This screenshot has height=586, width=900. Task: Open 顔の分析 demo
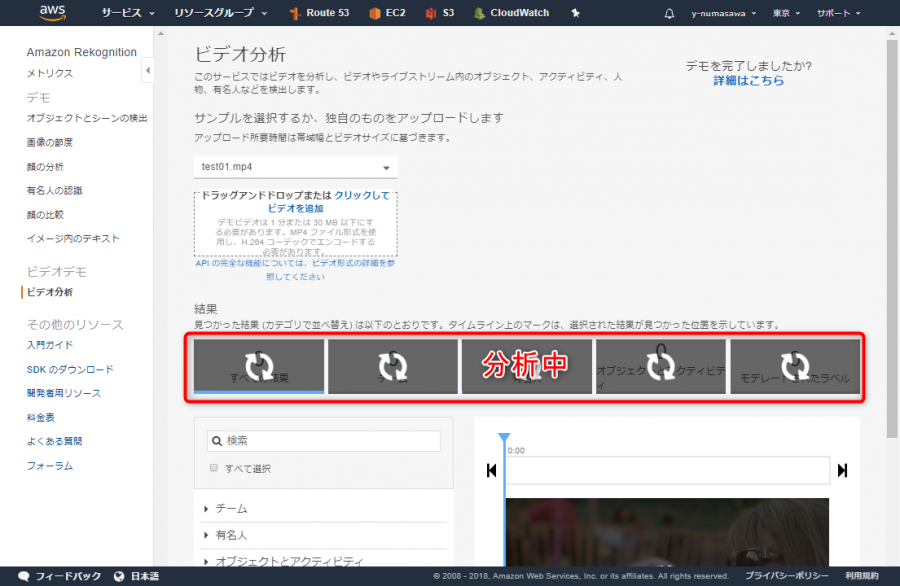(x=45, y=167)
